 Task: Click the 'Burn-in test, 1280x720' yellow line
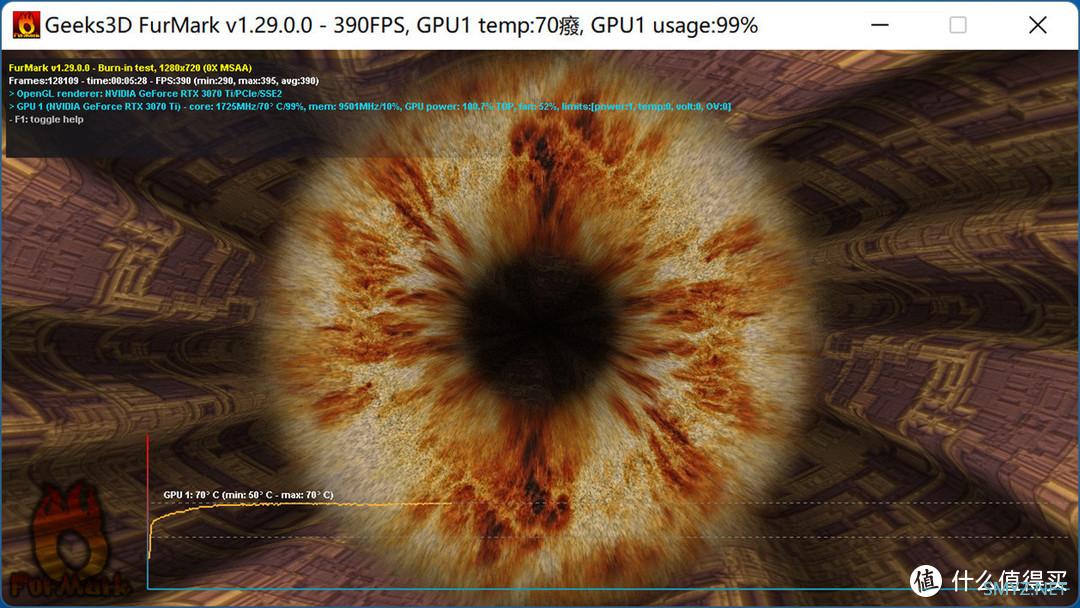pos(130,67)
